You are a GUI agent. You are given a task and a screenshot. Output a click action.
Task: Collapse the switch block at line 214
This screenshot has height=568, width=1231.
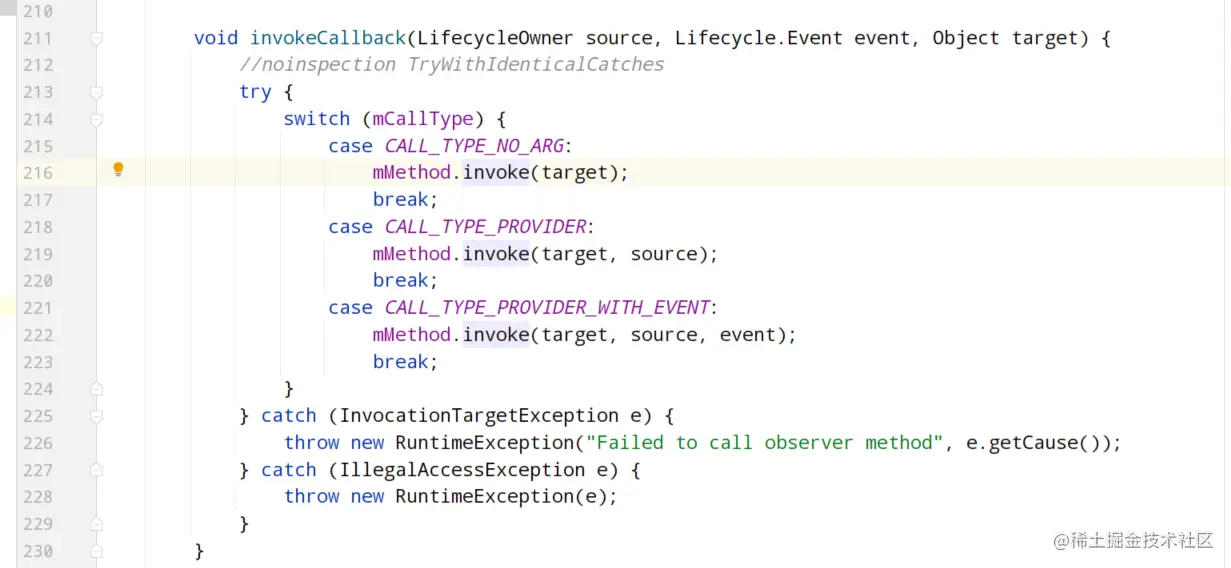(x=97, y=120)
